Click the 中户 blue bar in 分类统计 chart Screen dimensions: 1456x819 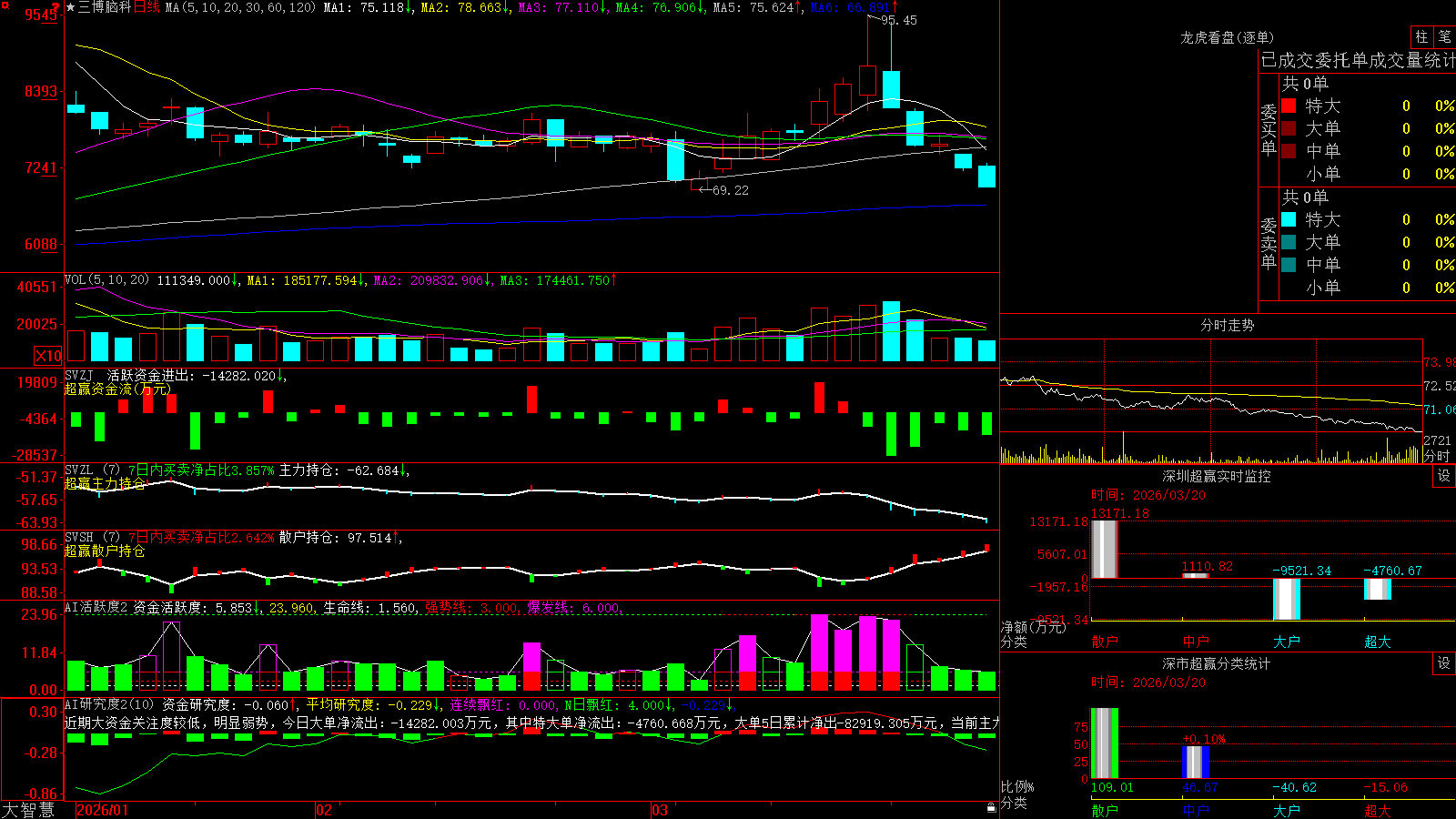[x=1196, y=763]
